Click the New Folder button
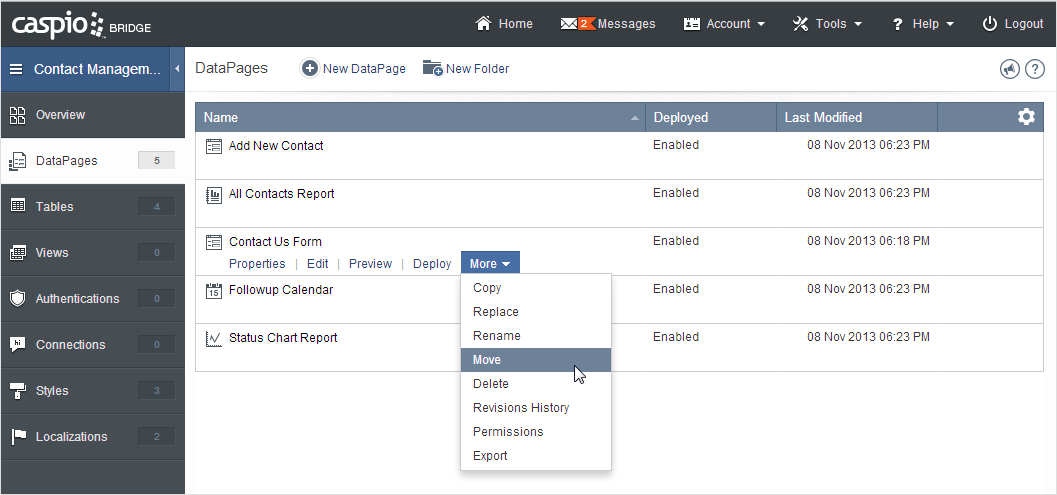 pyautogui.click(x=466, y=69)
